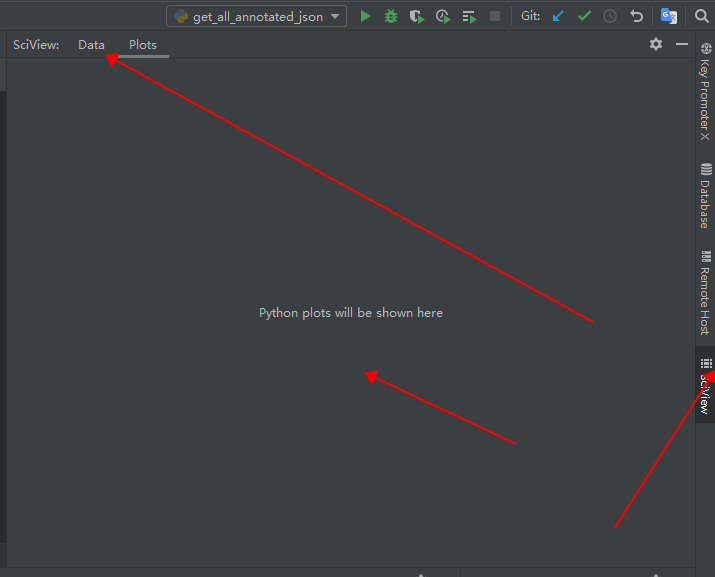
Task: Click 'Python plots will be shown here' text
Action: [351, 313]
